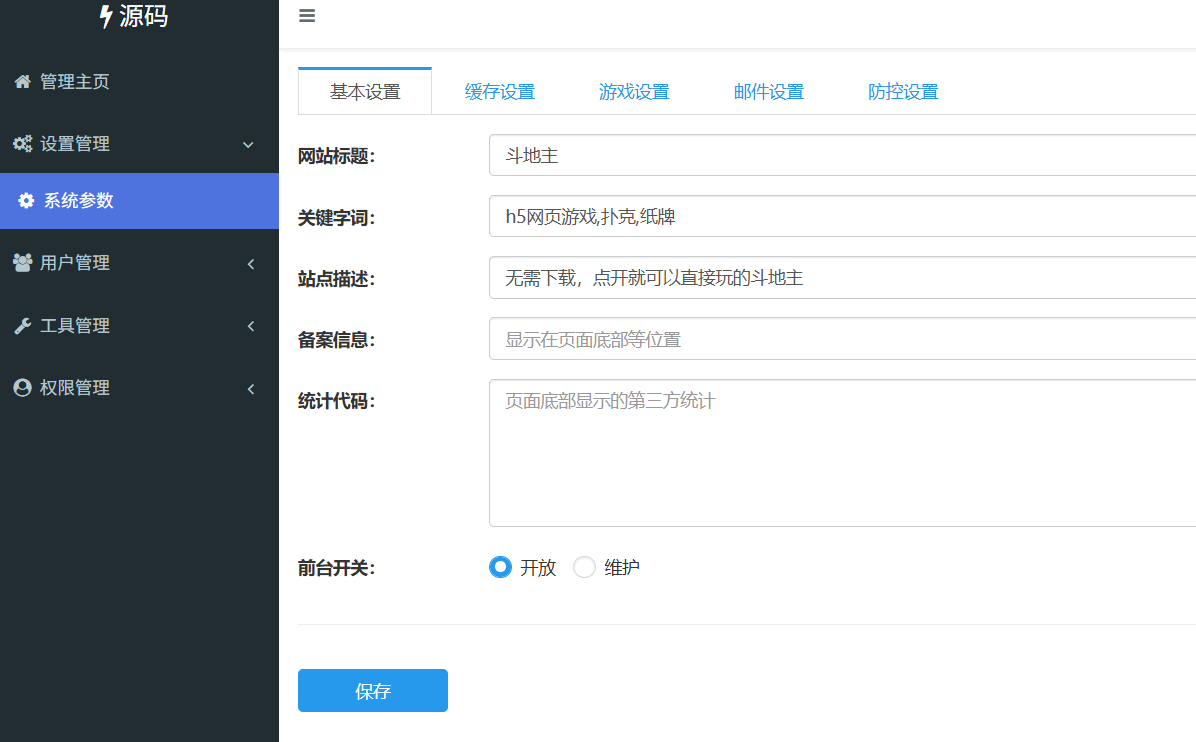1196x742 pixels.
Task: Click the home icon beside 管理主页
Action: (22, 82)
